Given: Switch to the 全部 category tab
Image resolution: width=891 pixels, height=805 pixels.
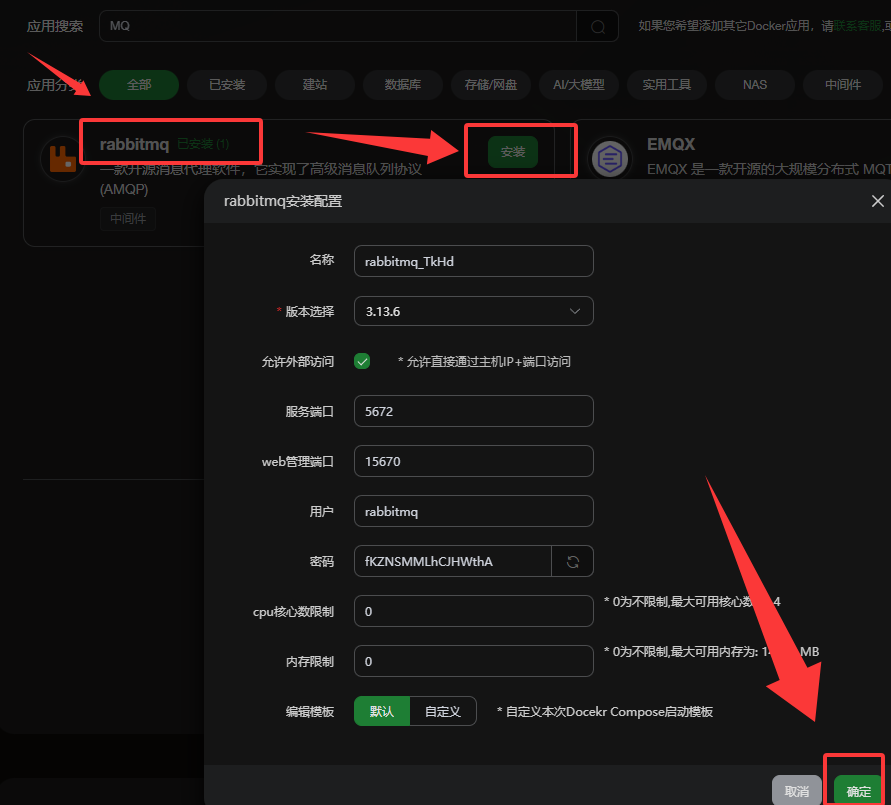Looking at the screenshot, I should click(138, 85).
